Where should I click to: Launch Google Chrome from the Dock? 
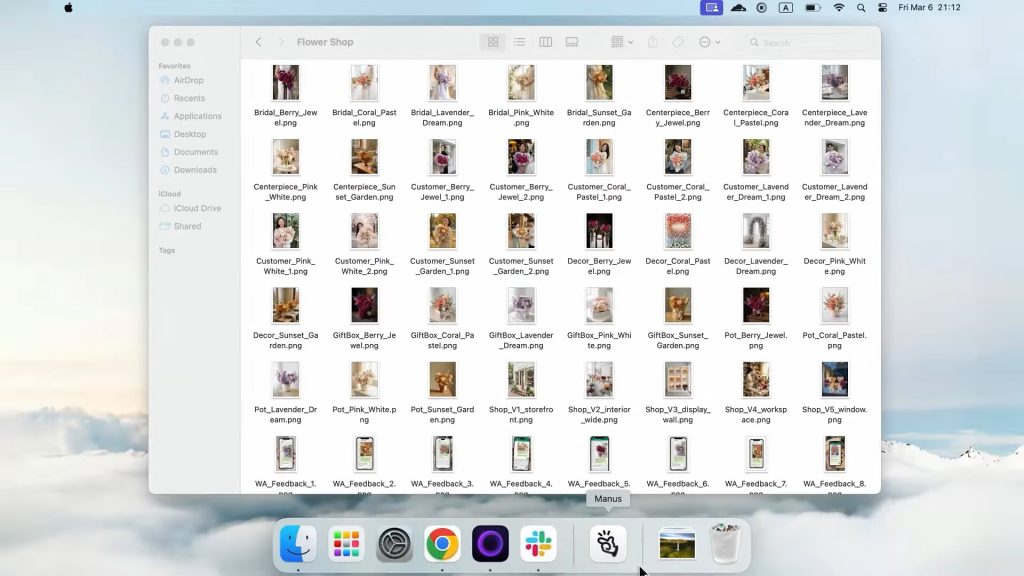coord(442,544)
